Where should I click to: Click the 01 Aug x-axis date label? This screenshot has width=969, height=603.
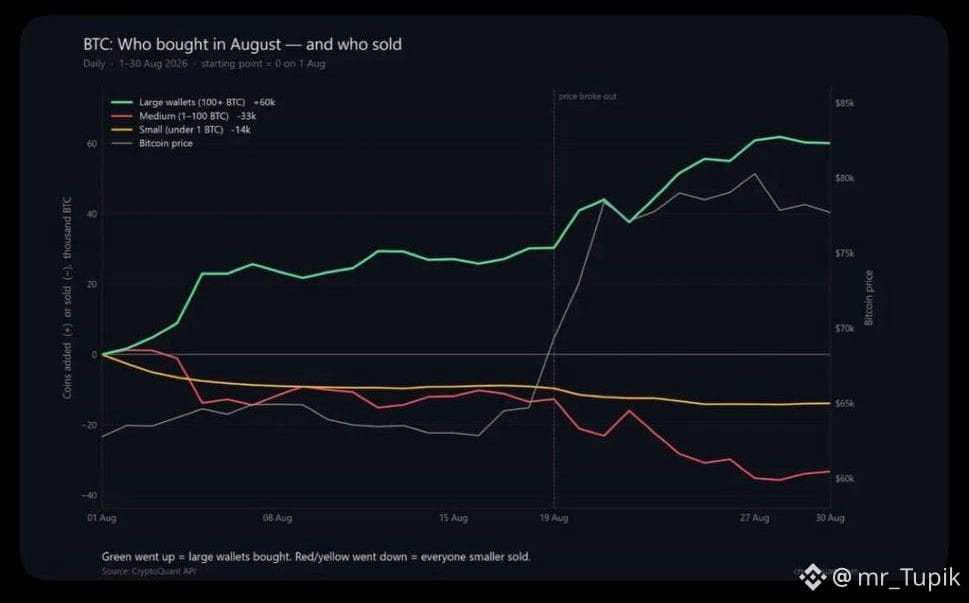click(101, 518)
